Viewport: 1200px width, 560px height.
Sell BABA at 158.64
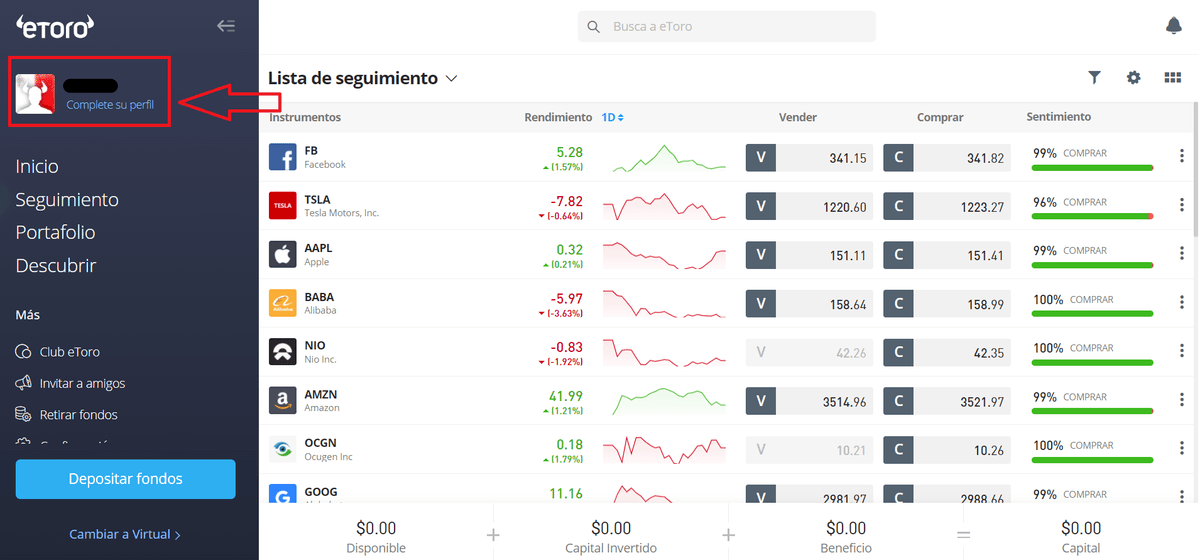809,303
